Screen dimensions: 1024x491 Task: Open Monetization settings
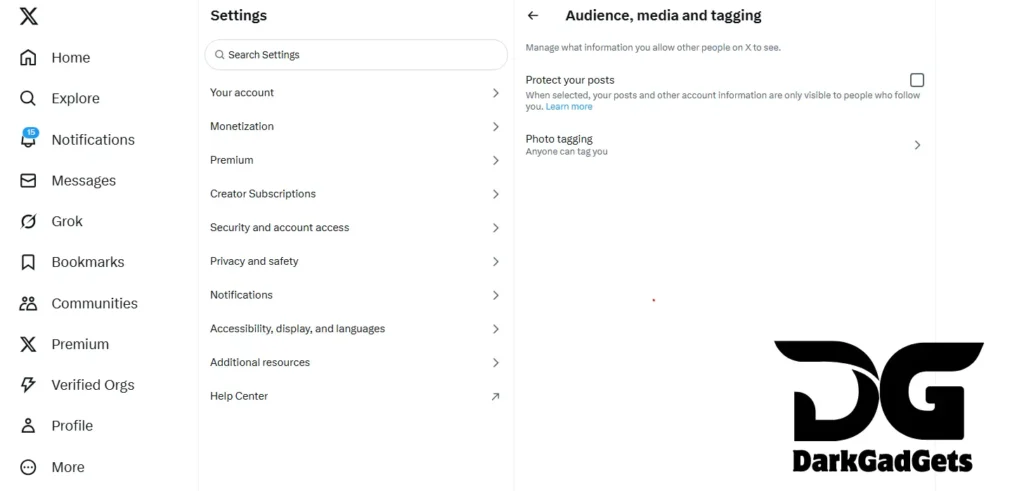click(356, 127)
